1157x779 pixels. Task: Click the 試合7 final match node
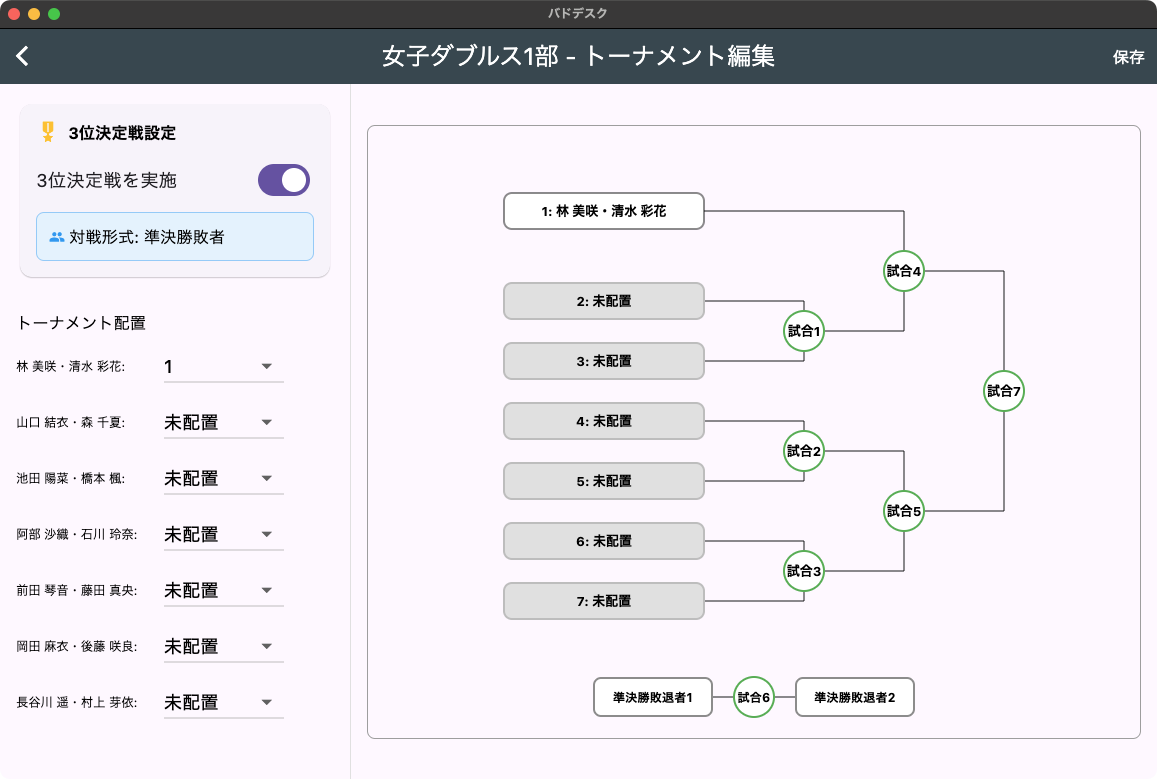[x=1004, y=391]
